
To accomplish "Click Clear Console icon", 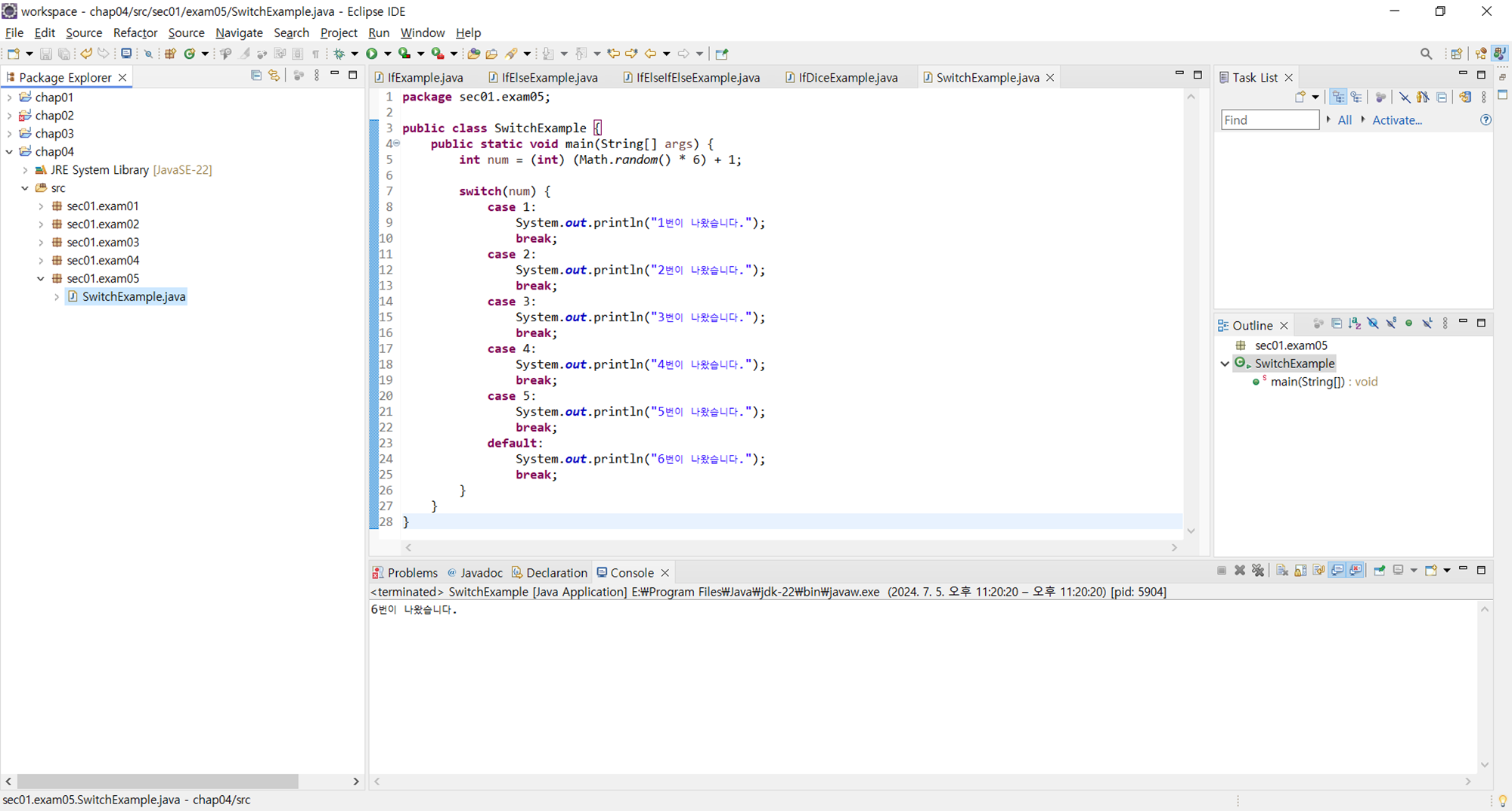I will [x=1282, y=571].
